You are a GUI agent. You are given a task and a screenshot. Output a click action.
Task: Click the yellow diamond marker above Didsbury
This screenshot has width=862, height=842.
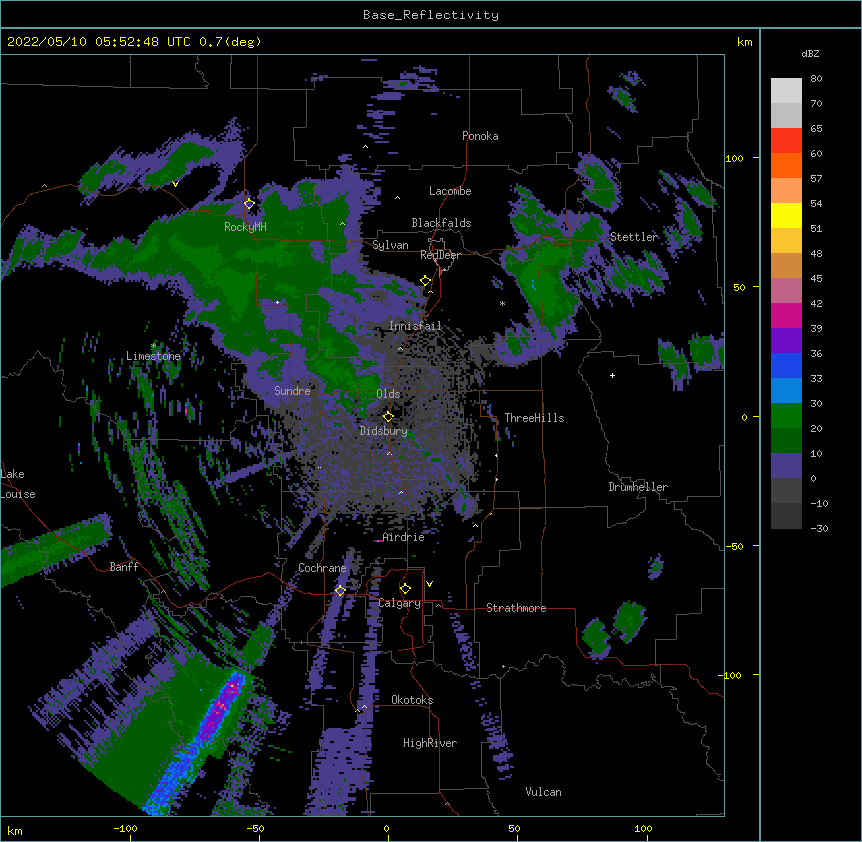coord(388,416)
